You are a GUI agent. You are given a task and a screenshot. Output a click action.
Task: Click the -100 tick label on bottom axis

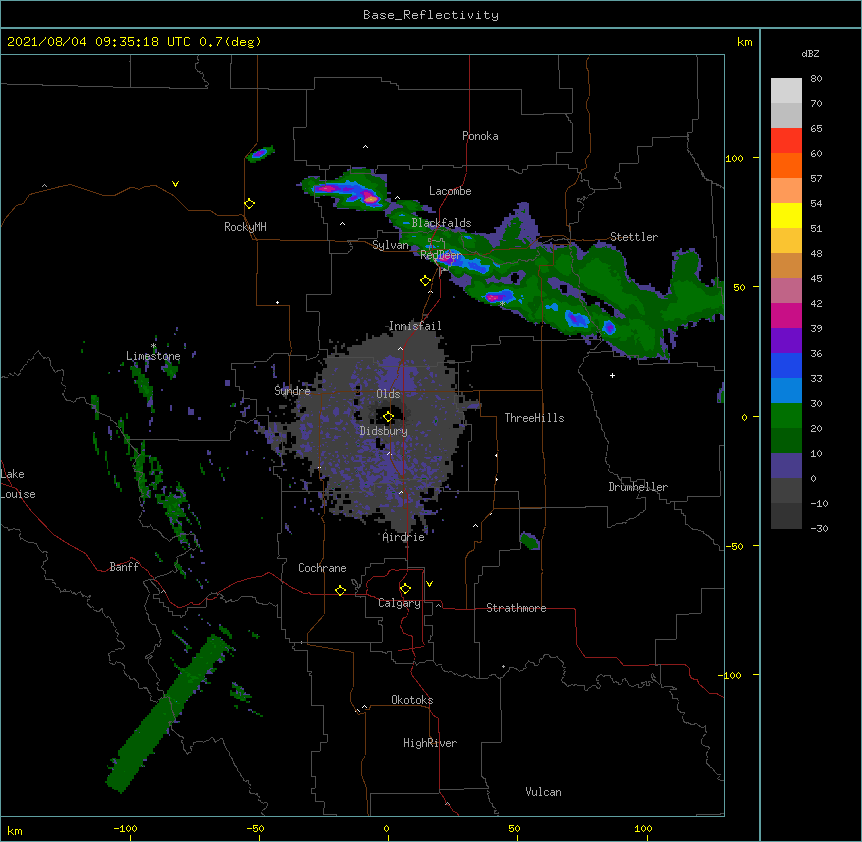click(125, 828)
